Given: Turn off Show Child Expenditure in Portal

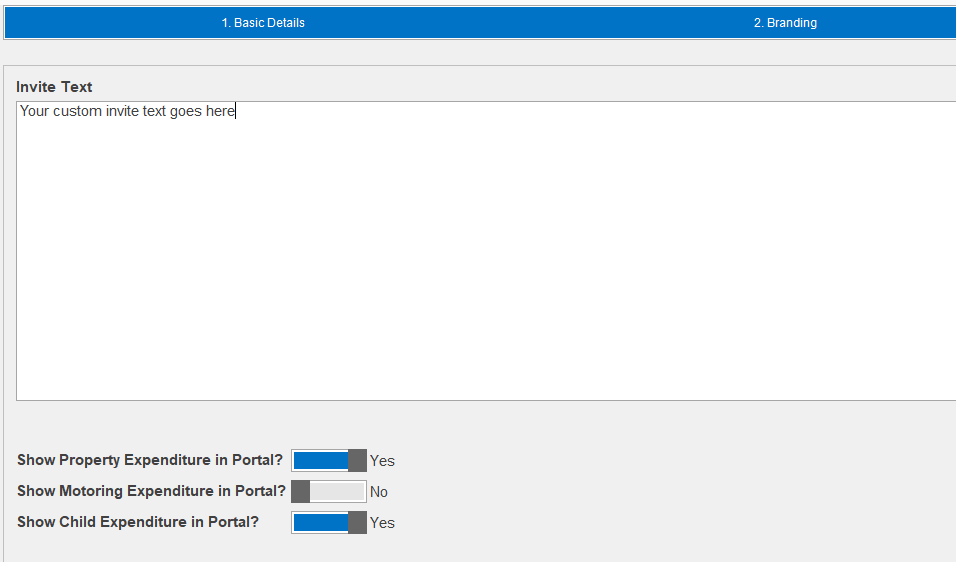Looking at the screenshot, I should coord(329,522).
